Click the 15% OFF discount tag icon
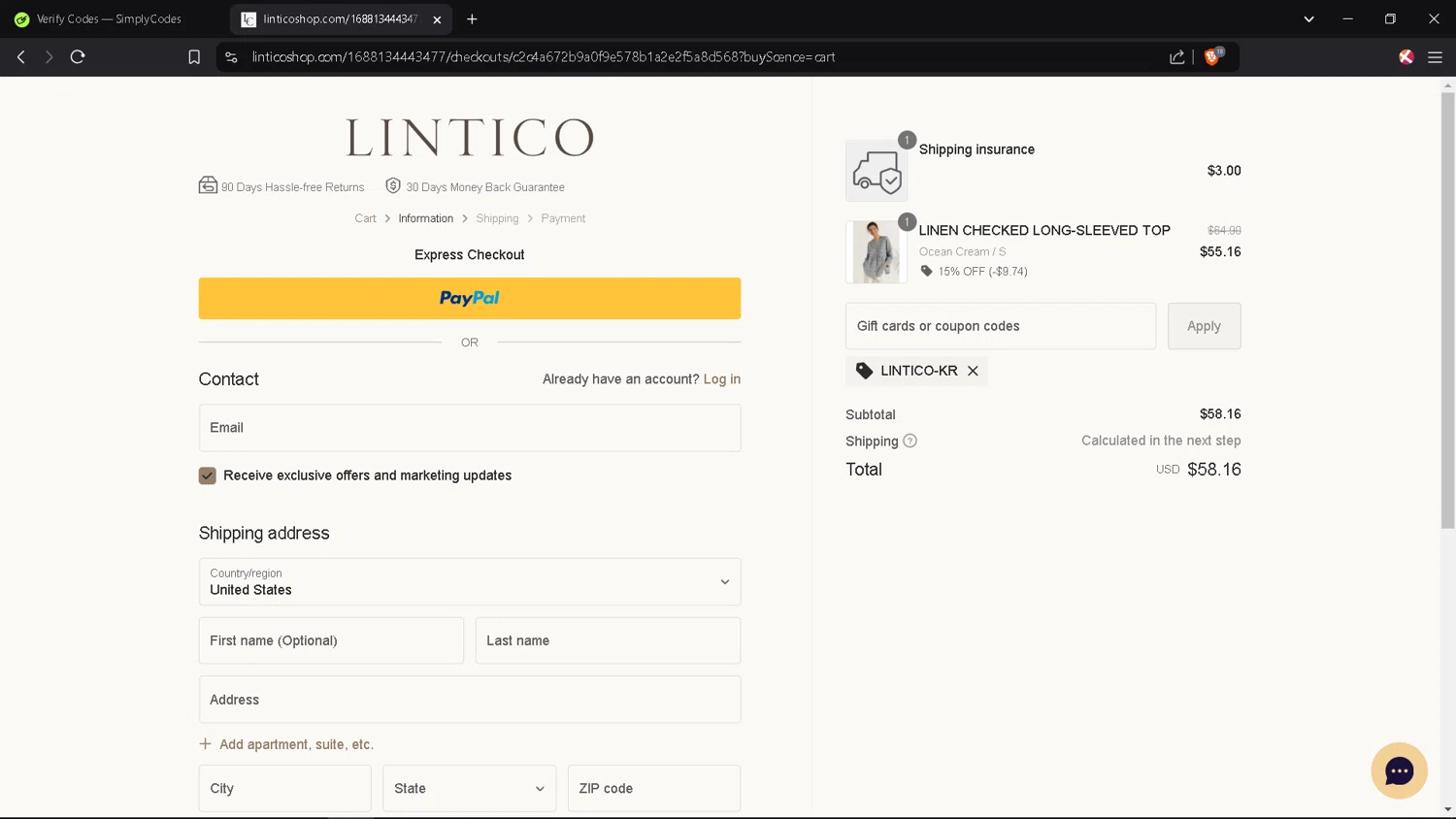Screen dimensions: 1456x819 pos(926,271)
